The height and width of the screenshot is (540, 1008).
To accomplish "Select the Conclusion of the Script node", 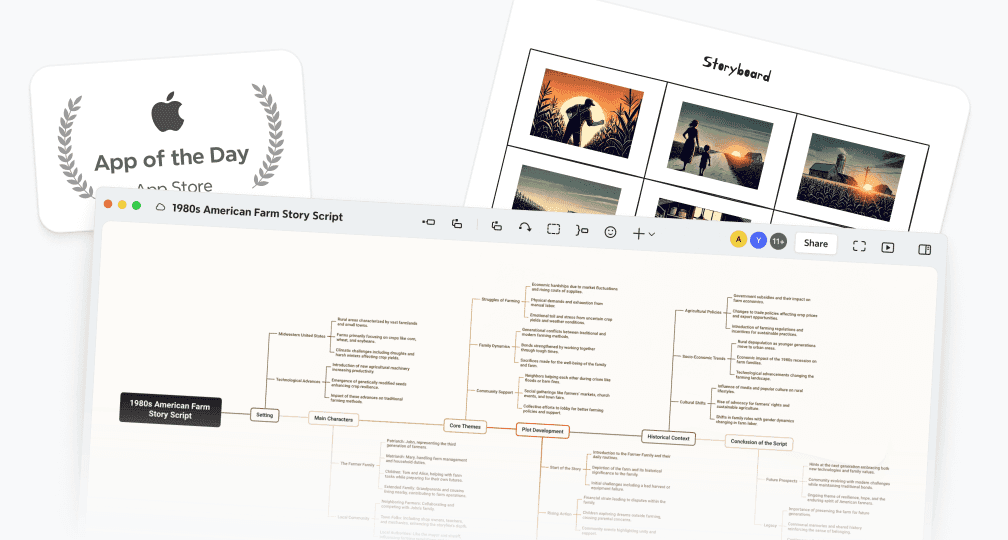I will (x=759, y=442).
